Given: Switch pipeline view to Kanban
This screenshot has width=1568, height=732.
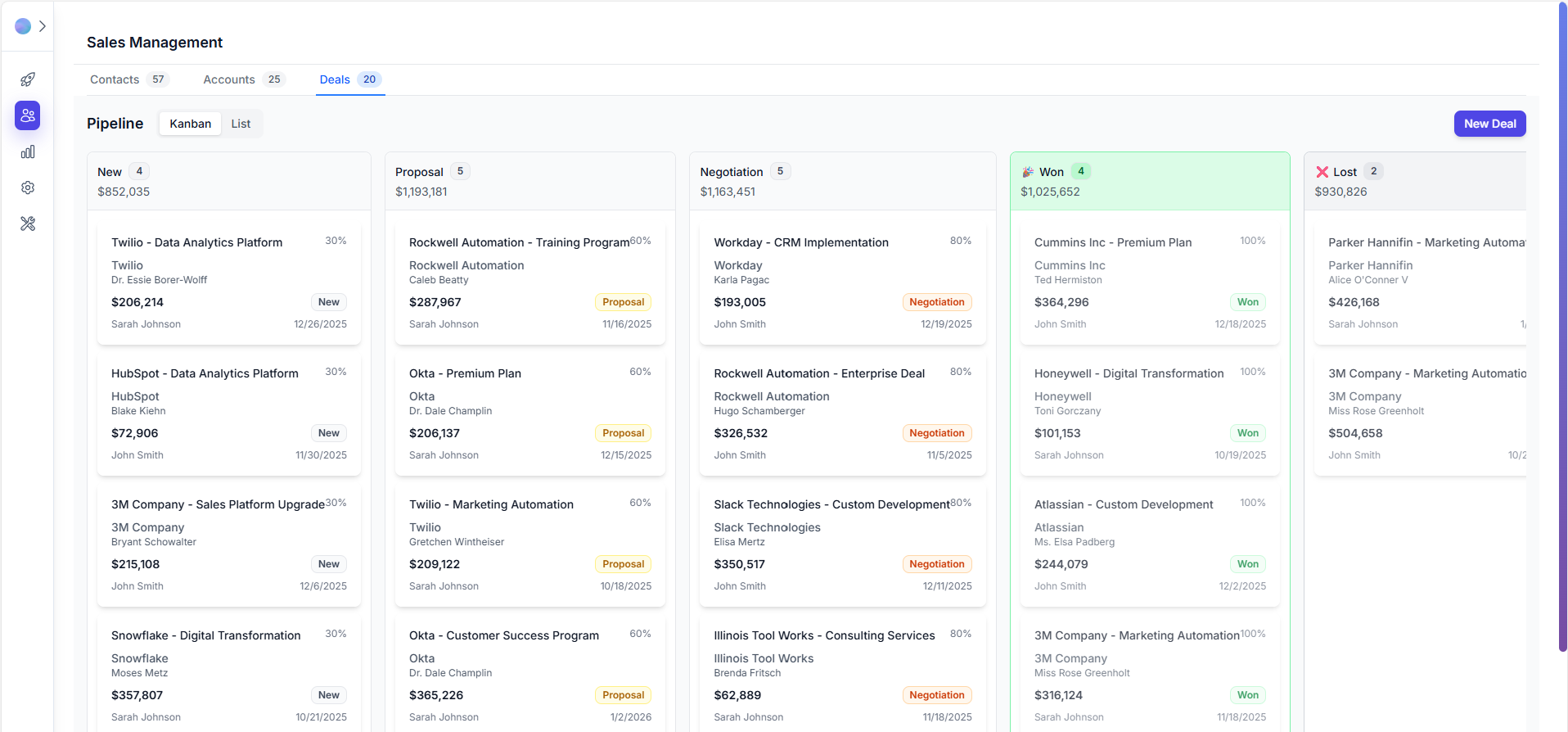Looking at the screenshot, I should pyautogui.click(x=190, y=124).
